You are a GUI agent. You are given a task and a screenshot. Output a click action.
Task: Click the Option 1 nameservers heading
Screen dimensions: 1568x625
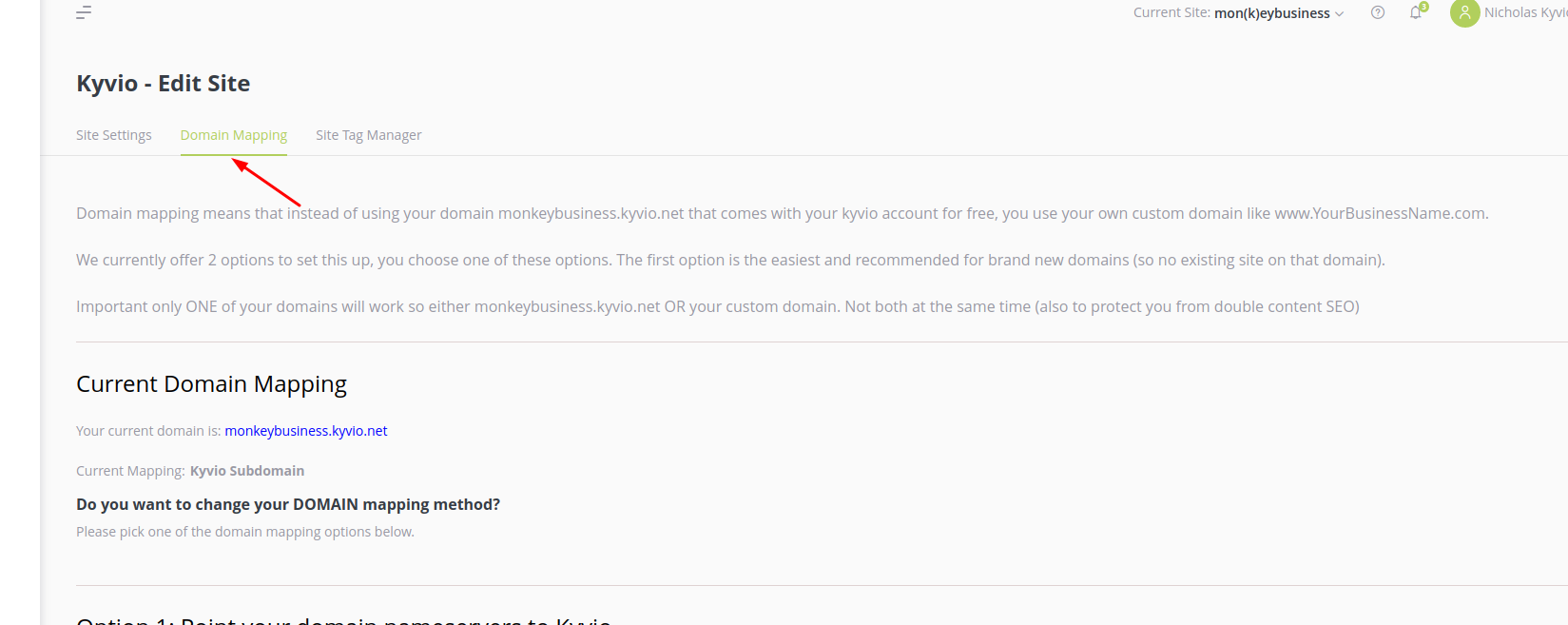pyautogui.click(x=343, y=619)
